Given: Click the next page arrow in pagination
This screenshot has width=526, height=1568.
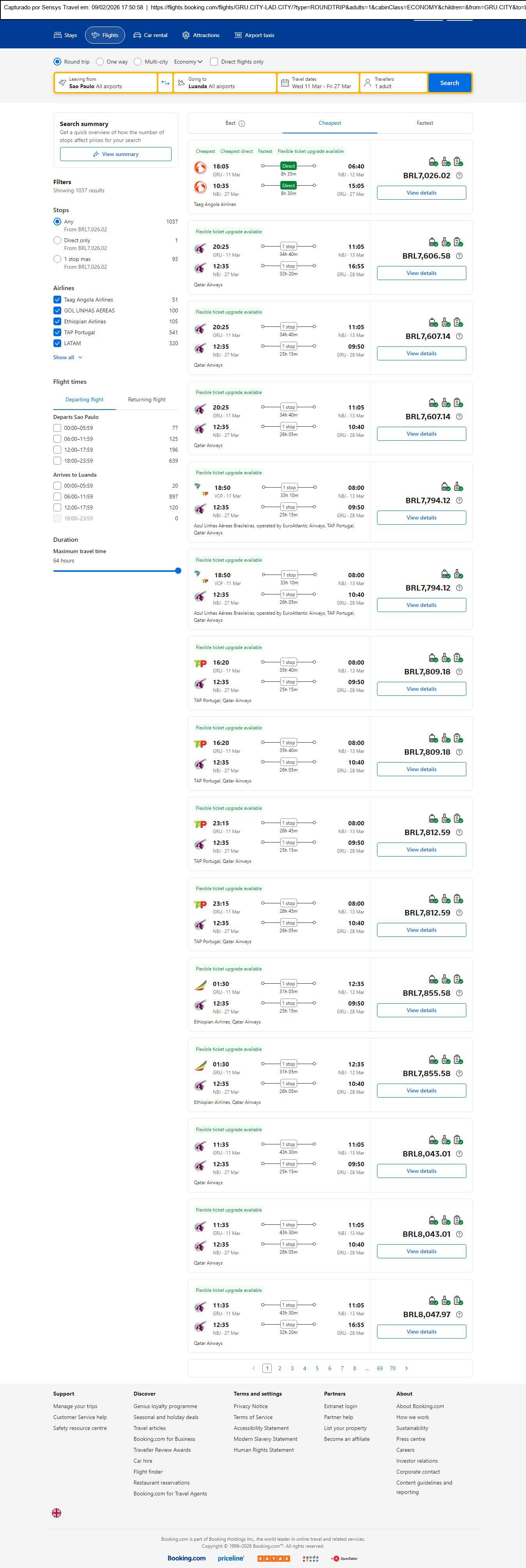Looking at the screenshot, I should pos(407,1368).
